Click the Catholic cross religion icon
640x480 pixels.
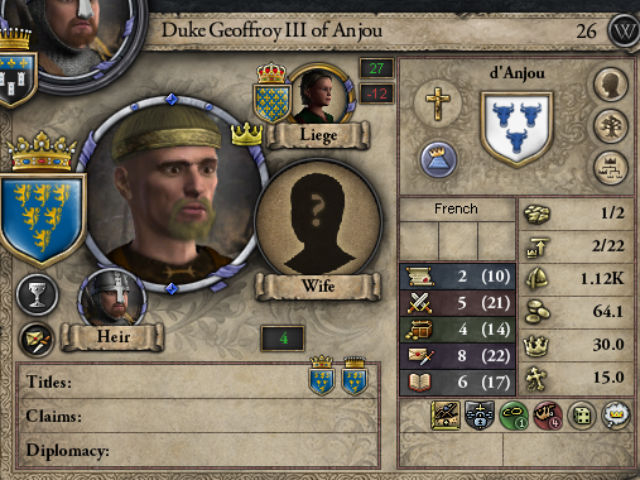[438, 104]
